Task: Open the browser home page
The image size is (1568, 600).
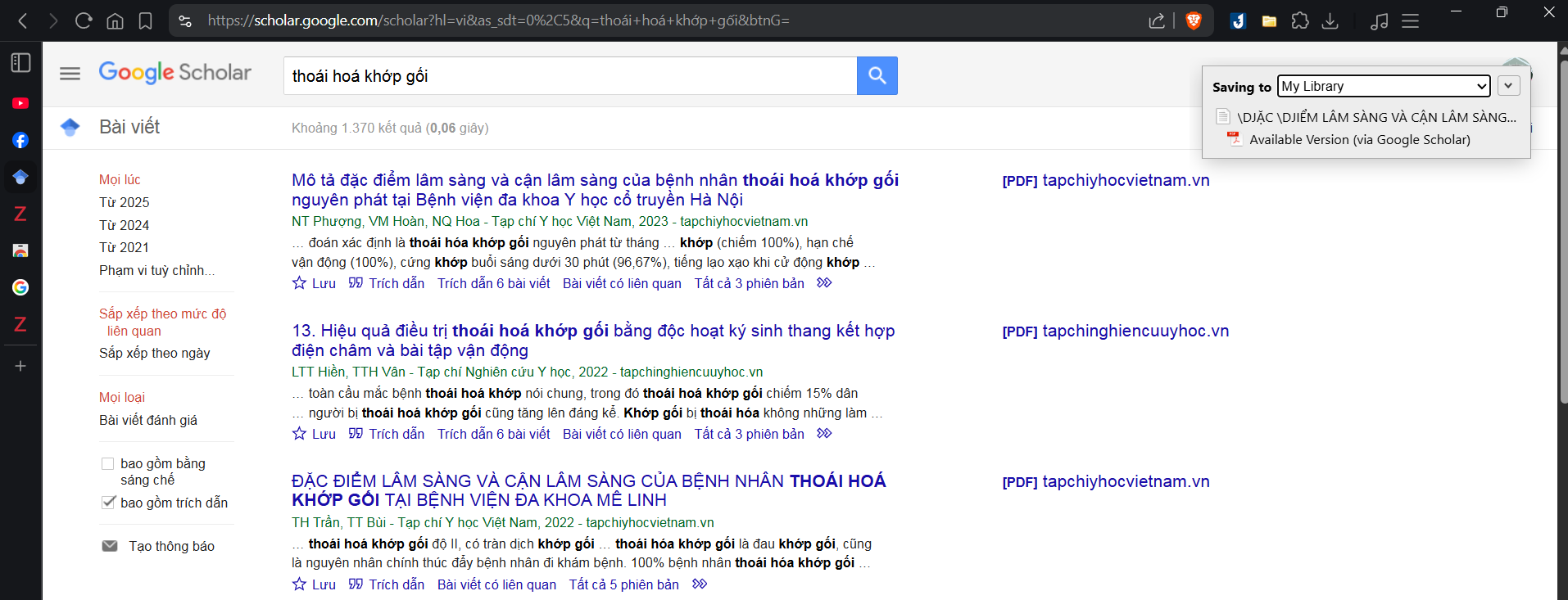Action: (x=116, y=20)
